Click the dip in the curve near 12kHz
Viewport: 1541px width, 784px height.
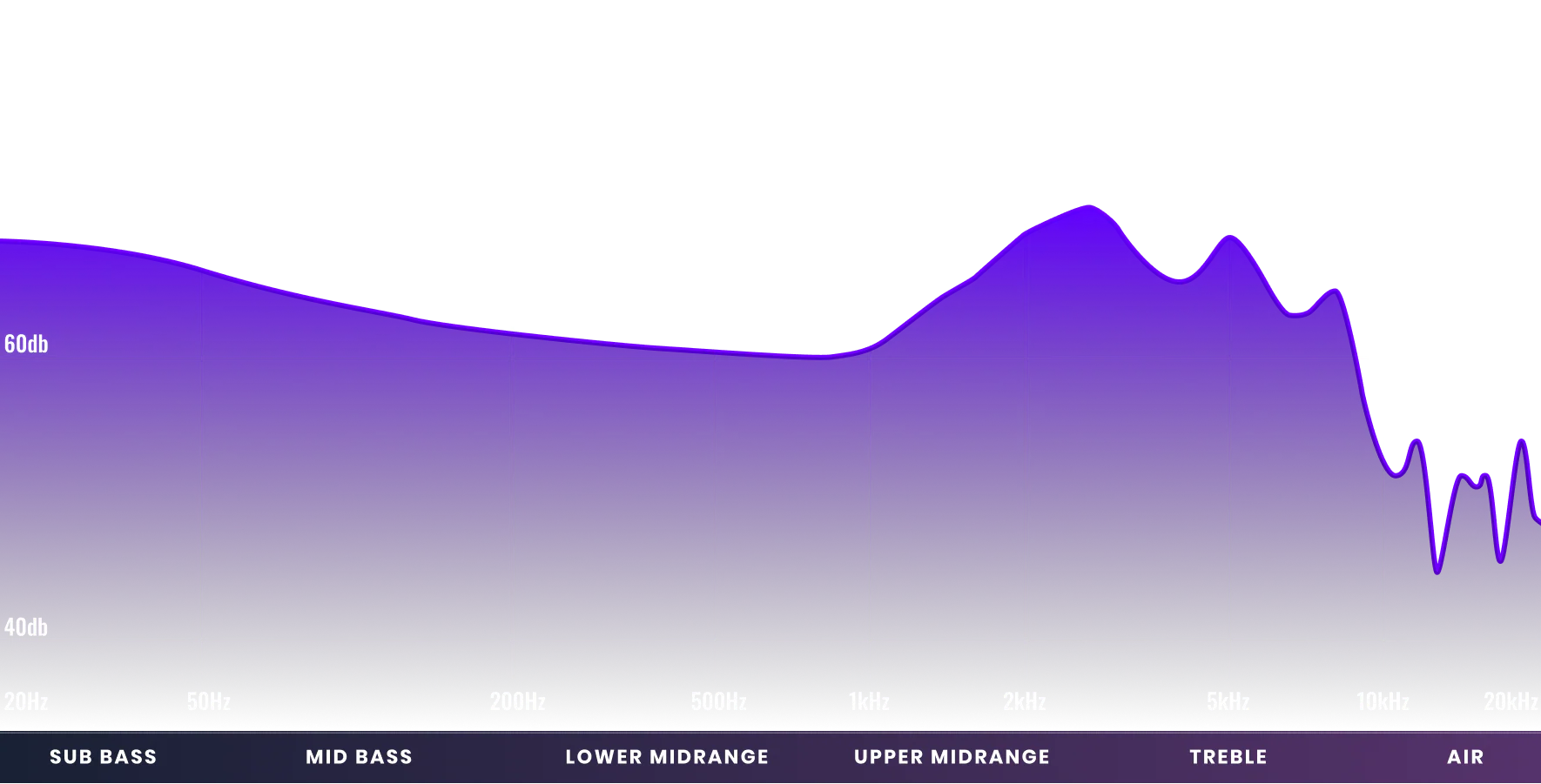point(1437,574)
